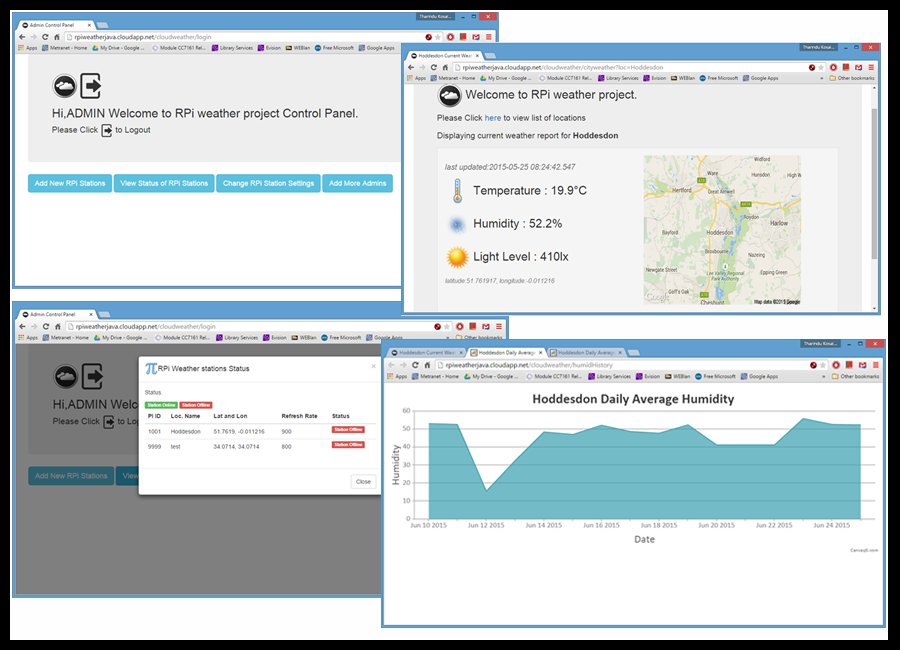Select the Add More Admins button

[x=357, y=184]
